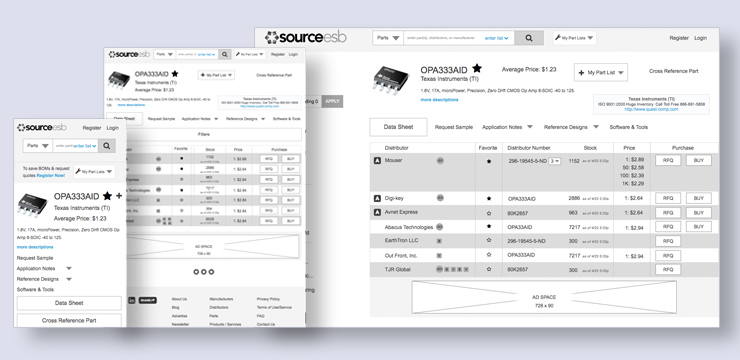Click the round badge next to Abacus Technologies
This screenshot has height=360, width=740.
[x=439, y=227]
